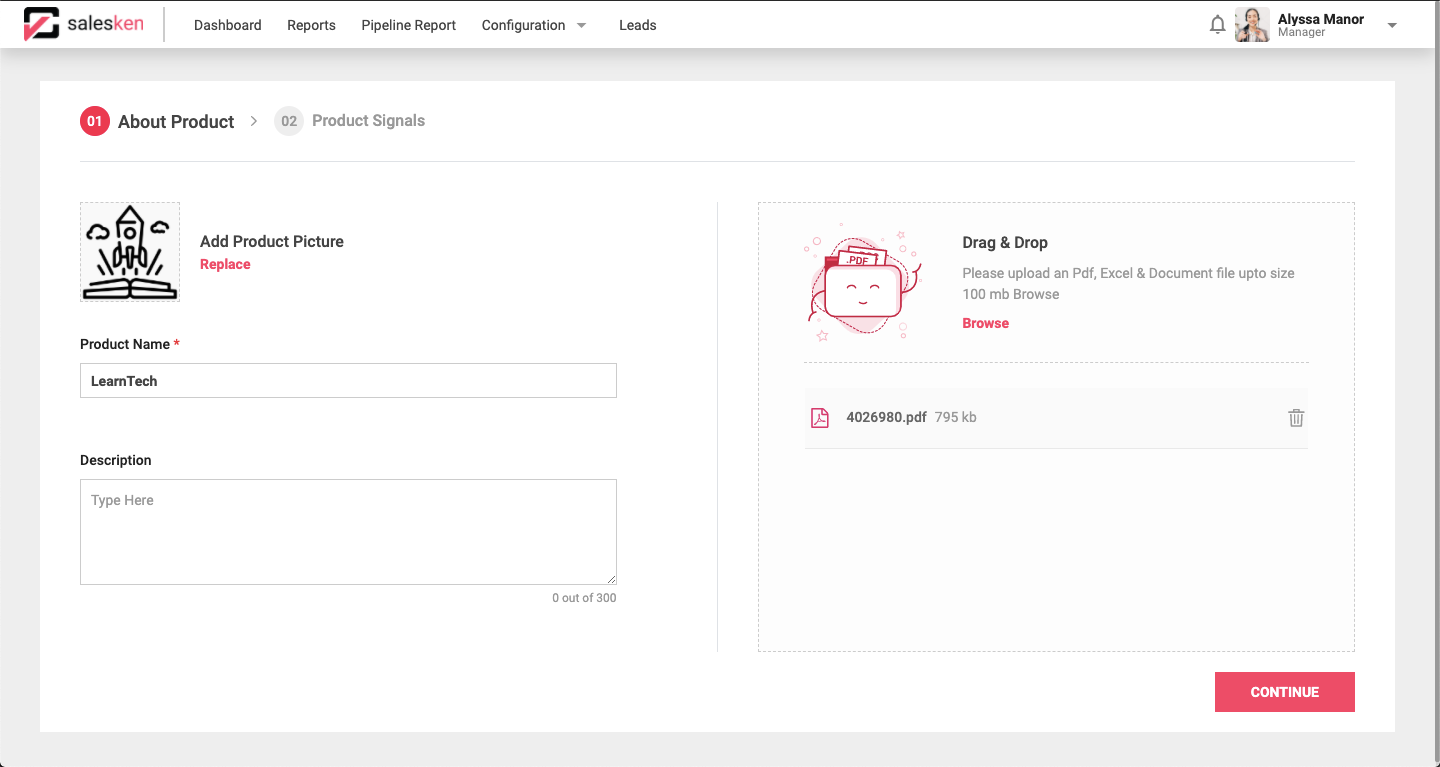Click the 795 kb file size

pos(956,417)
